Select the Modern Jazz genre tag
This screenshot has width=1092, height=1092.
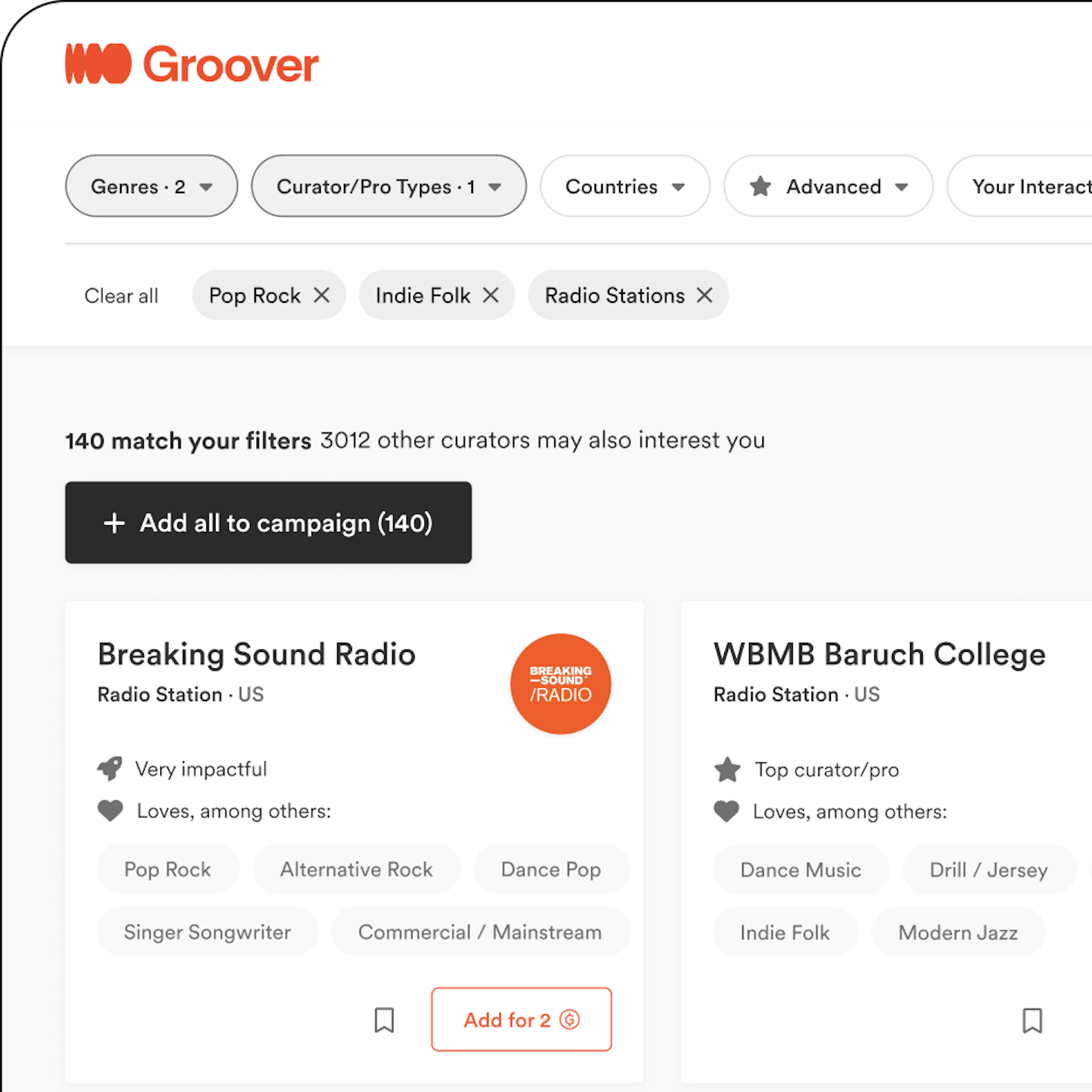[958, 932]
